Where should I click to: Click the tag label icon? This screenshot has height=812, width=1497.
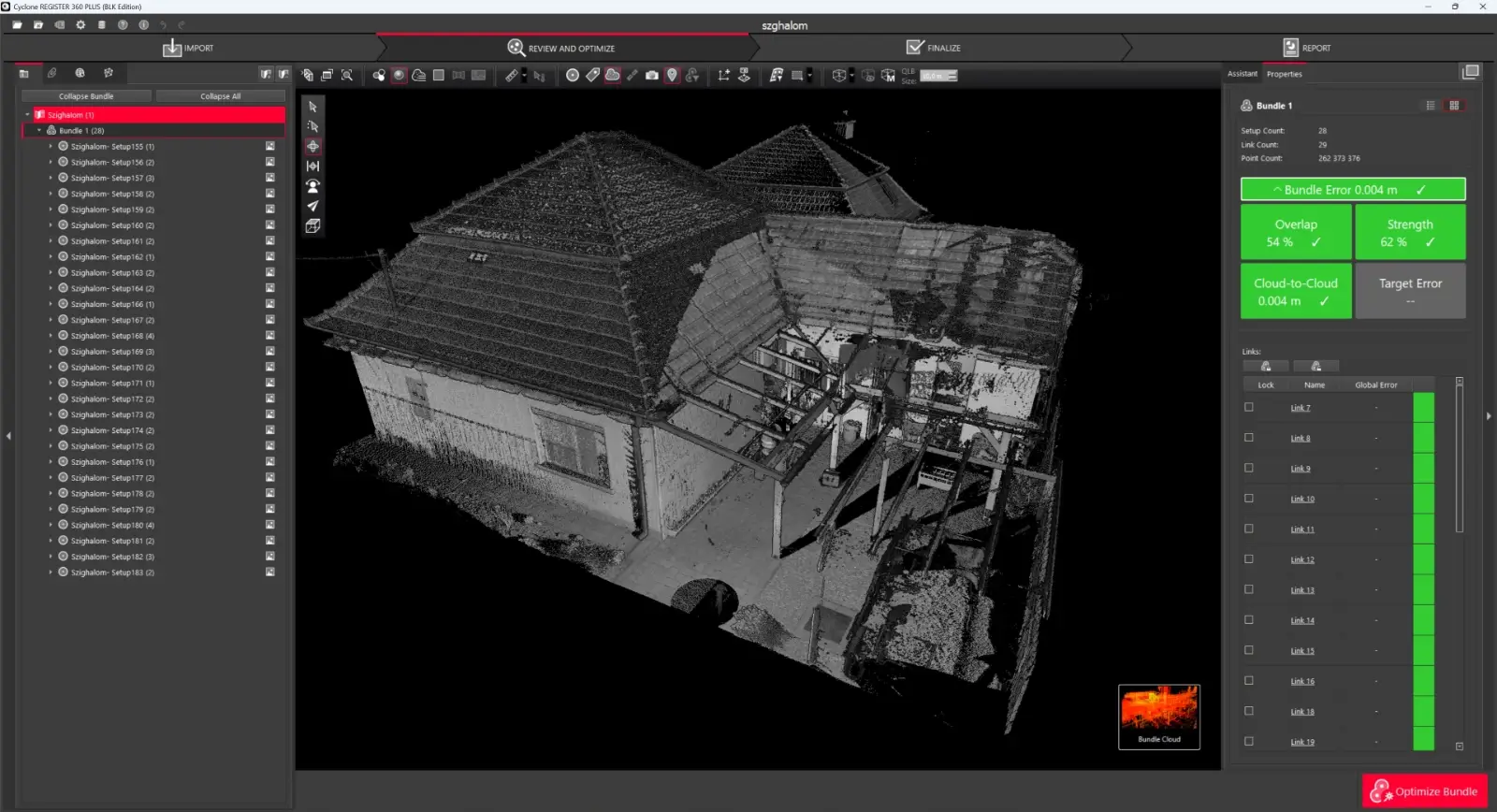tap(592, 75)
